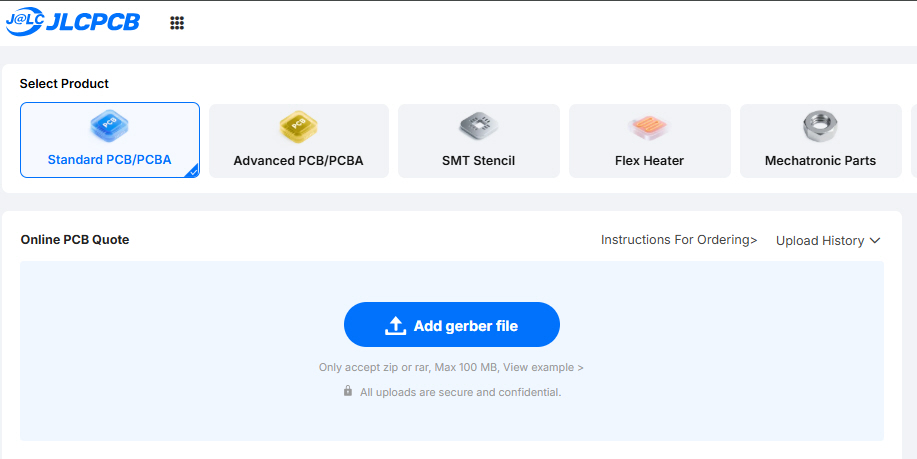This screenshot has width=917, height=459.
Task: Click the SMT Stencil product icon
Action: [x=478, y=126]
